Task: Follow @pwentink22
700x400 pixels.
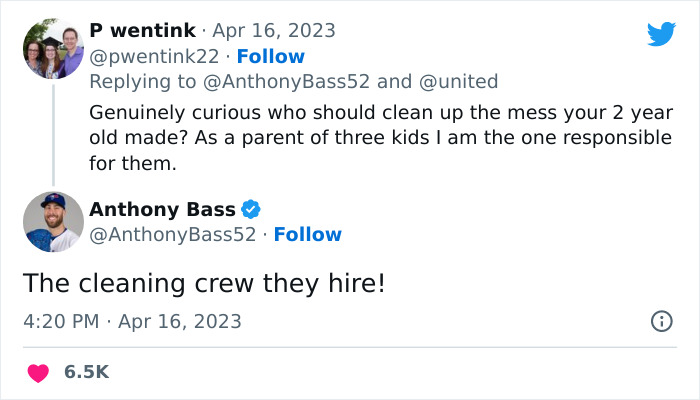Action: click(270, 56)
